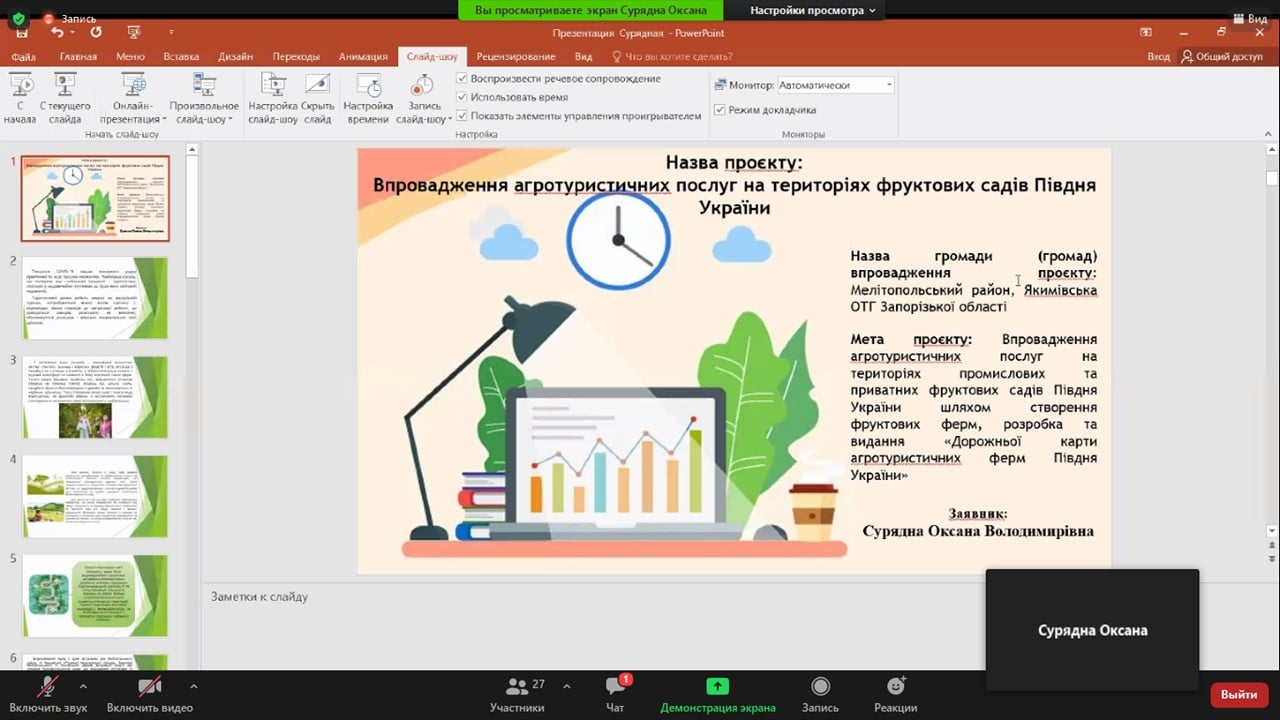Image resolution: width=1280 pixels, height=720 pixels.
Task: Open slideshow setup (Настройка слайд-шоу)
Action: point(273,86)
